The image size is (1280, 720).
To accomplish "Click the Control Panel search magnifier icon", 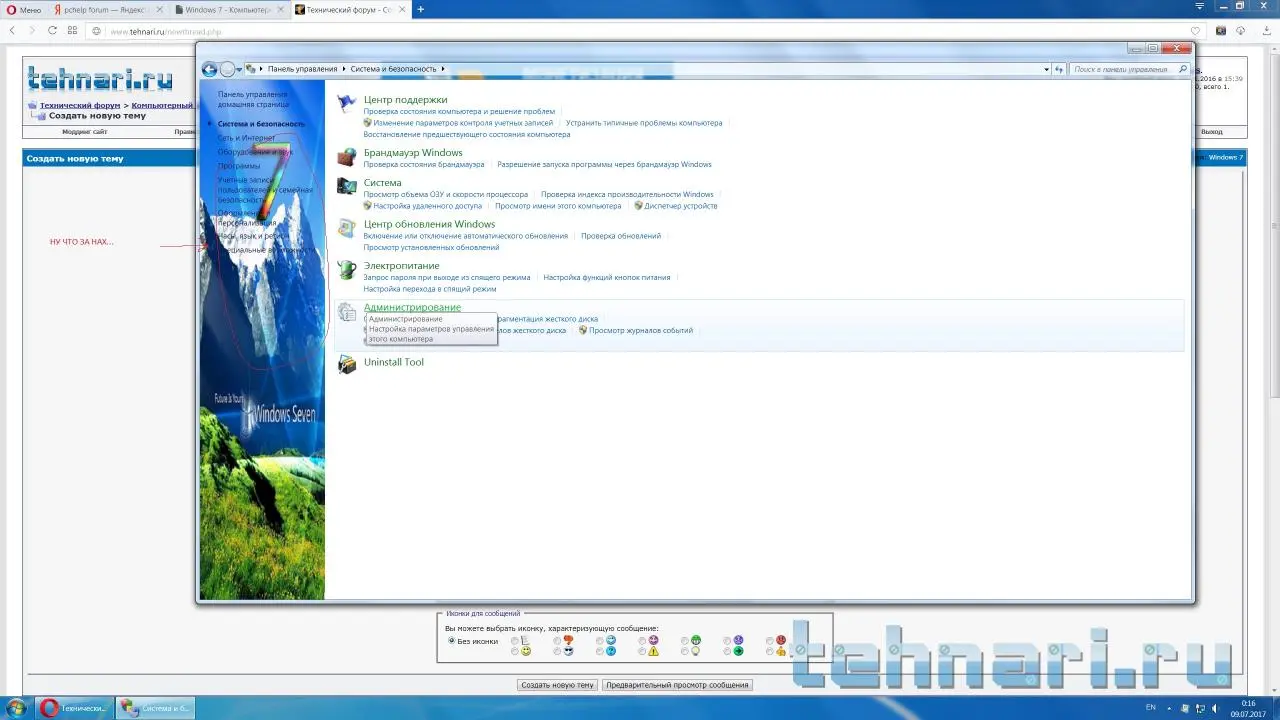I will [1183, 69].
